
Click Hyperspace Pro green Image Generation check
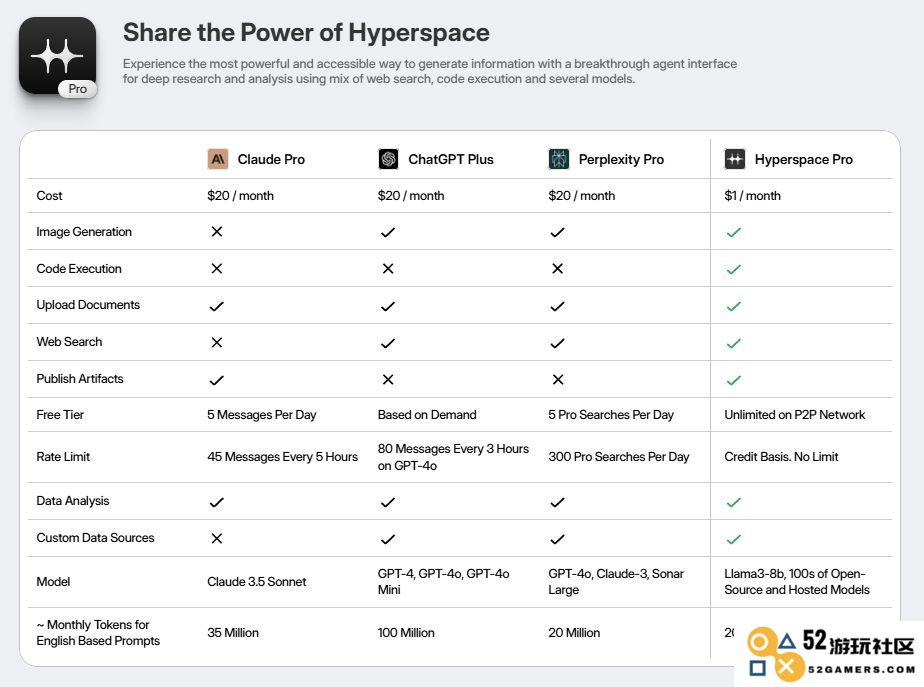pos(734,232)
